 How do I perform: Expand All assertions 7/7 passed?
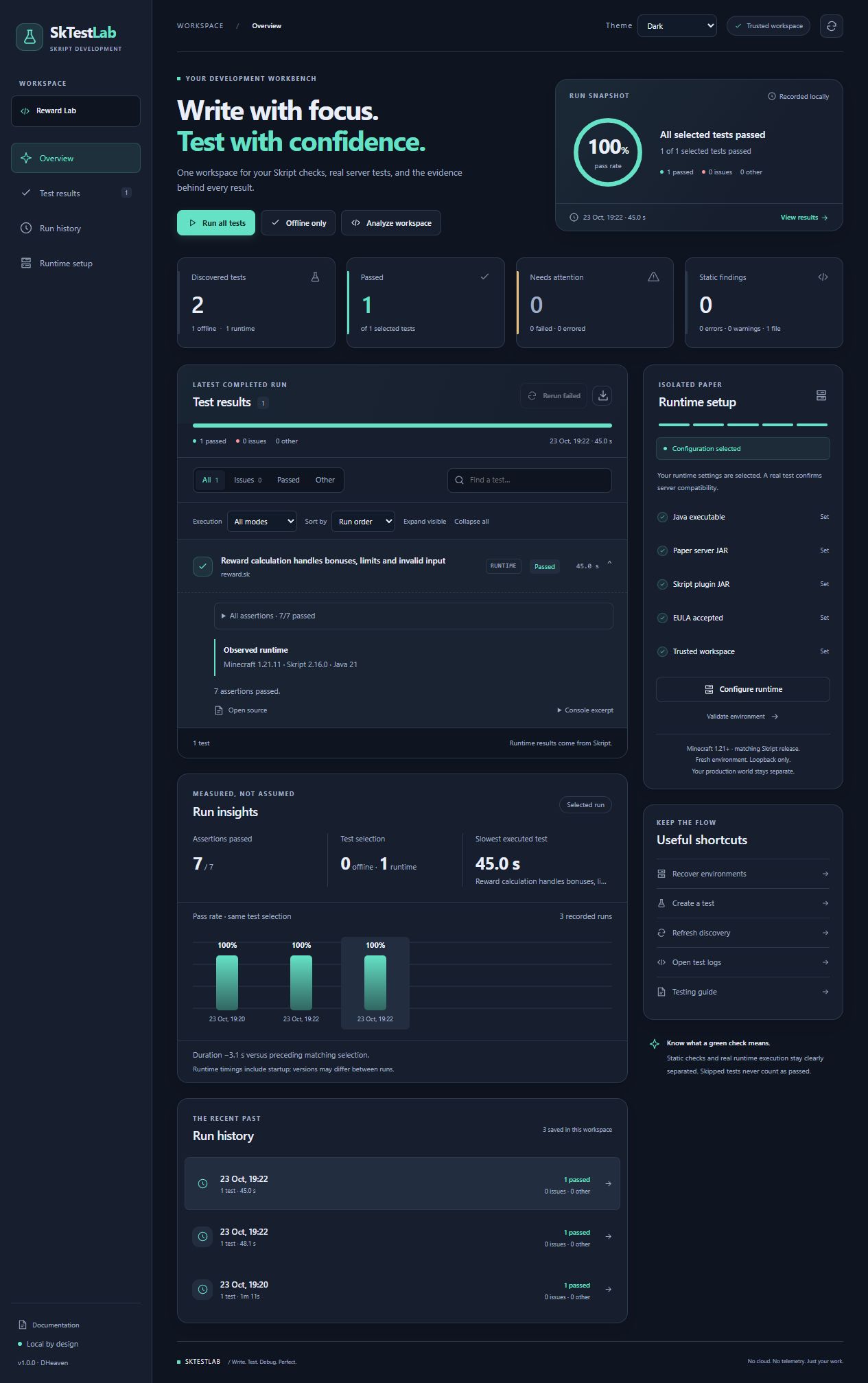click(x=413, y=616)
